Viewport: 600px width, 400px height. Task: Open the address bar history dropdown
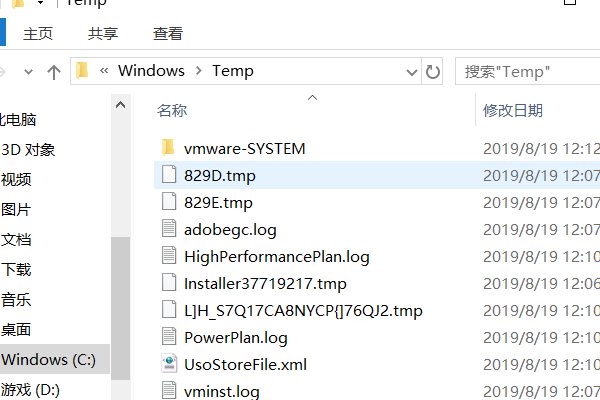(413, 71)
